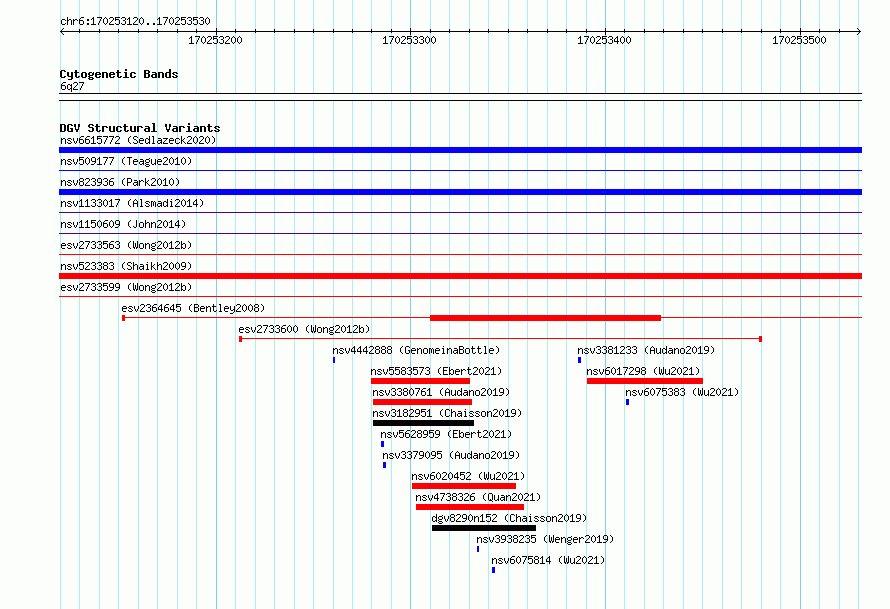Open nsv6075383 (Wu2021) label
The height and width of the screenshot is (609, 890).
(x=682, y=392)
